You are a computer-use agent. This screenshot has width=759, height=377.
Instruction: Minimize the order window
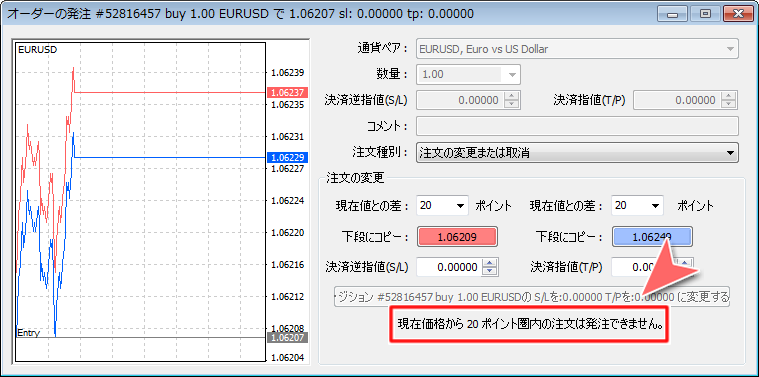672,14
